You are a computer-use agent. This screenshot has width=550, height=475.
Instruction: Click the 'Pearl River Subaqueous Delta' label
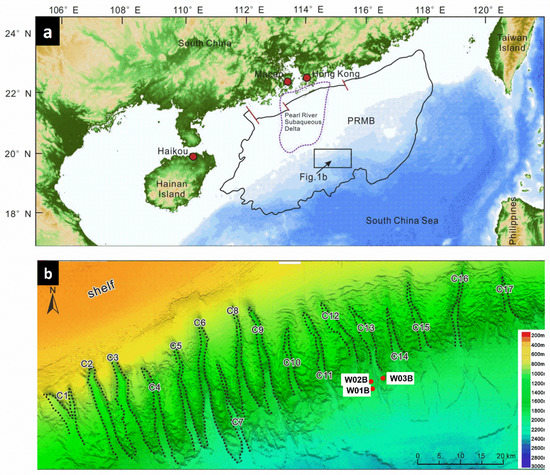303,122
